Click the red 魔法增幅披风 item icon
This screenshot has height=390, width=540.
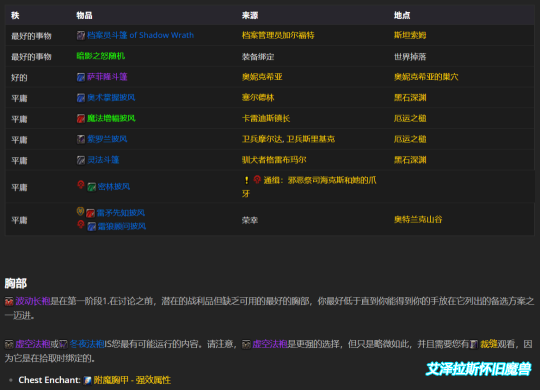click(81, 119)
